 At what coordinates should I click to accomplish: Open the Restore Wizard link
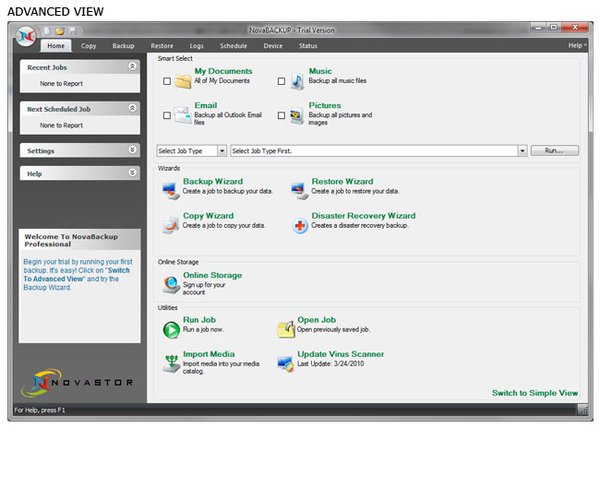(x=342, y=181)
